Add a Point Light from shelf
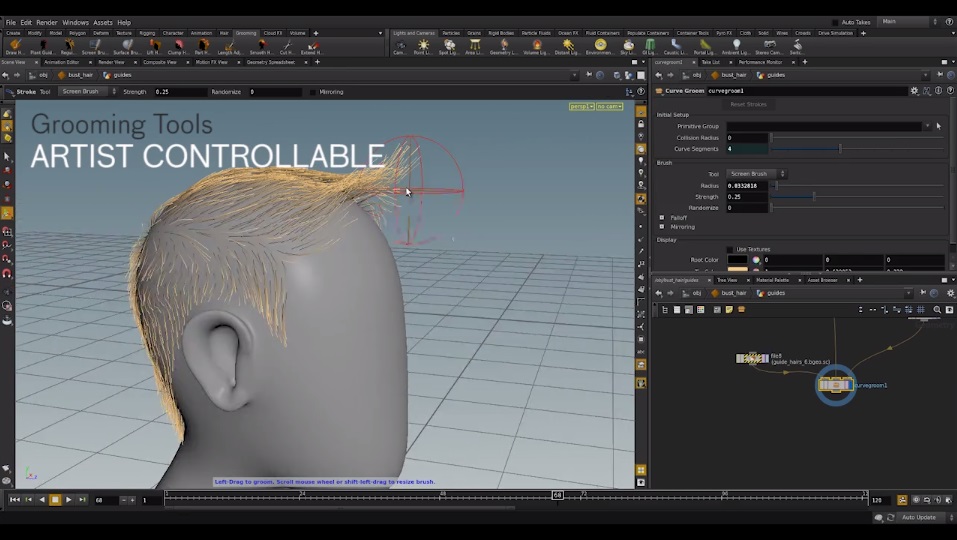The image size is (957, 540). (424, 46)
